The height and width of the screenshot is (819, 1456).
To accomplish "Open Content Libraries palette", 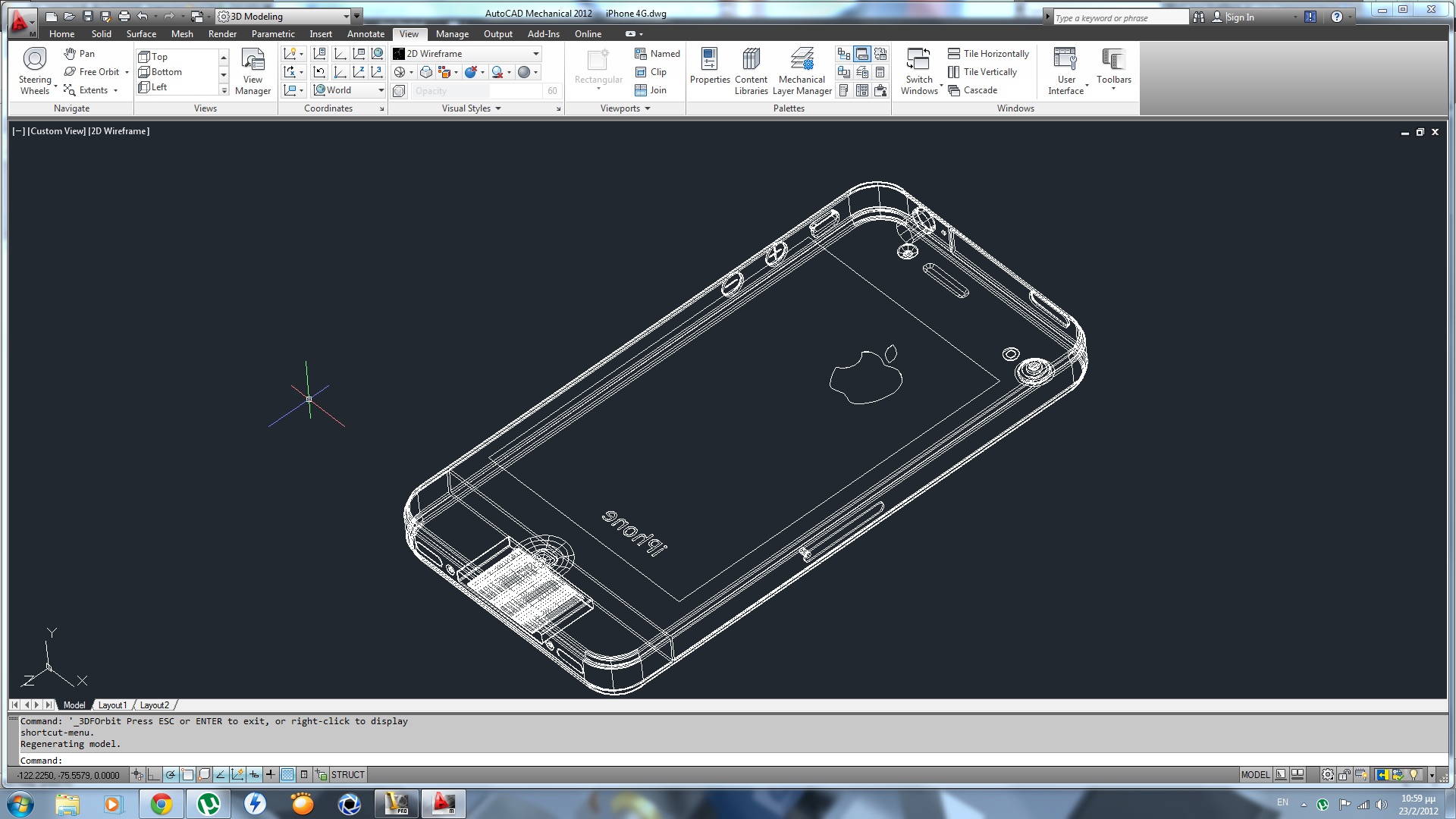I will pos(751,71).
